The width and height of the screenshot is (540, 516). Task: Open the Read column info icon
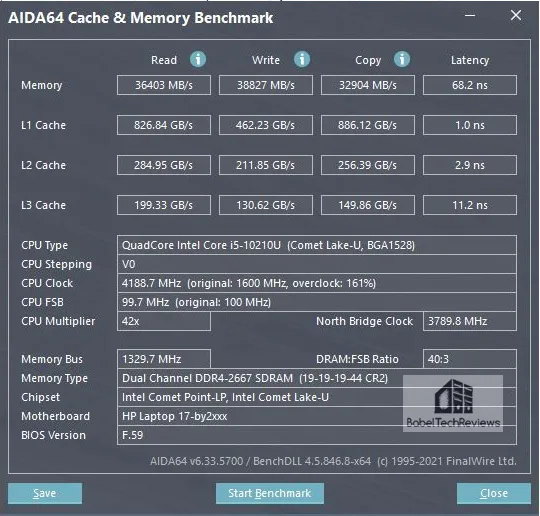pos(198,59)
